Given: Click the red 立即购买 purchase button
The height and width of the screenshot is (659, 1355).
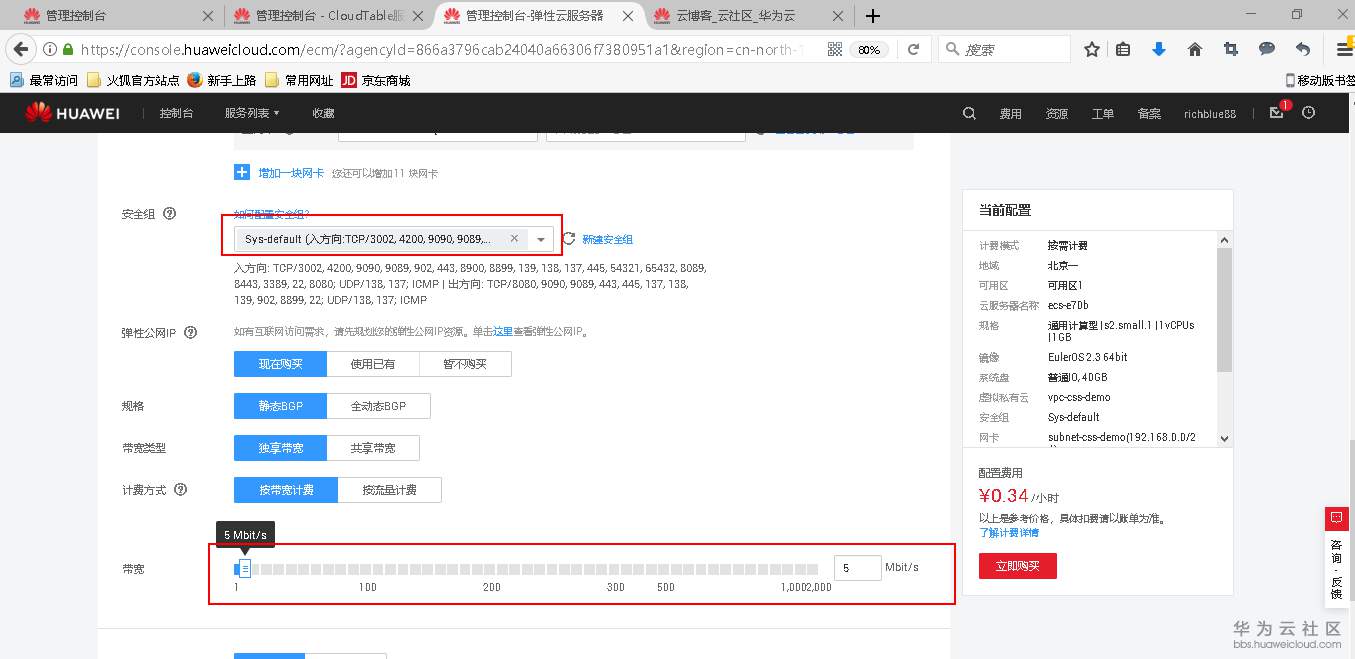Looking at the screenshot, I should pyautogui.click(x=1017, y=565).
